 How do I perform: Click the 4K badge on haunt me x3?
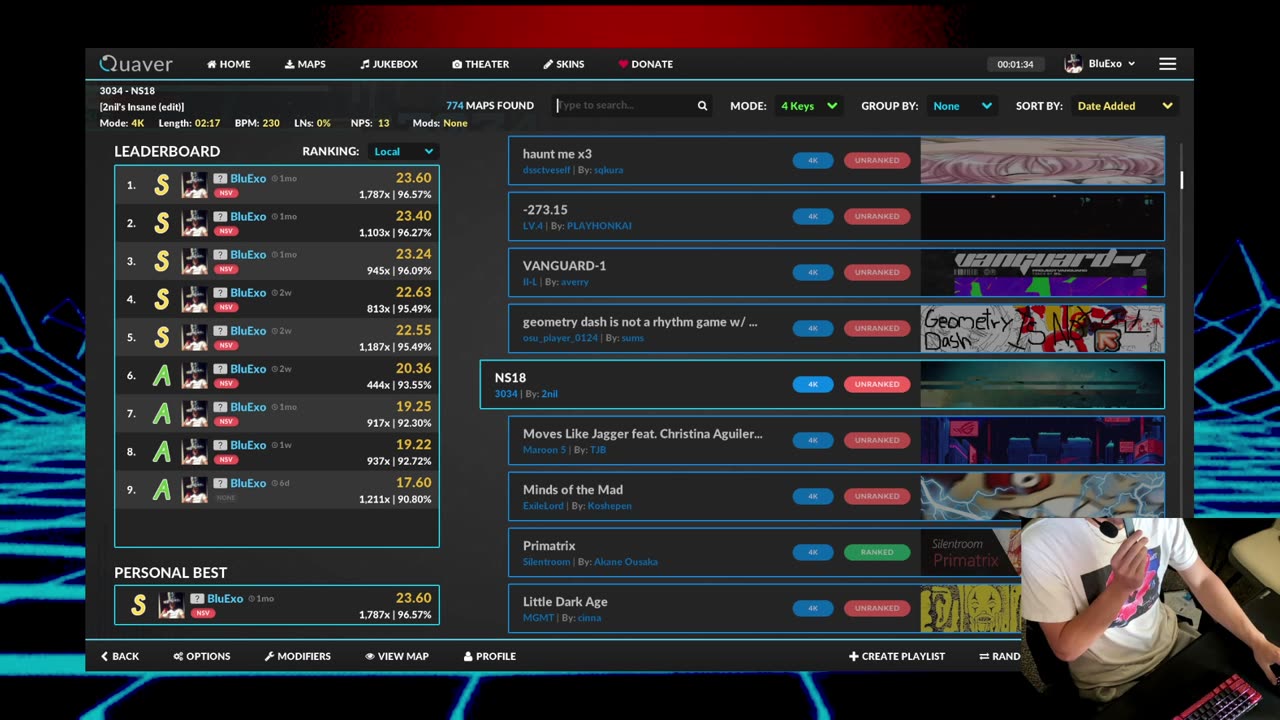click(813, 160)
